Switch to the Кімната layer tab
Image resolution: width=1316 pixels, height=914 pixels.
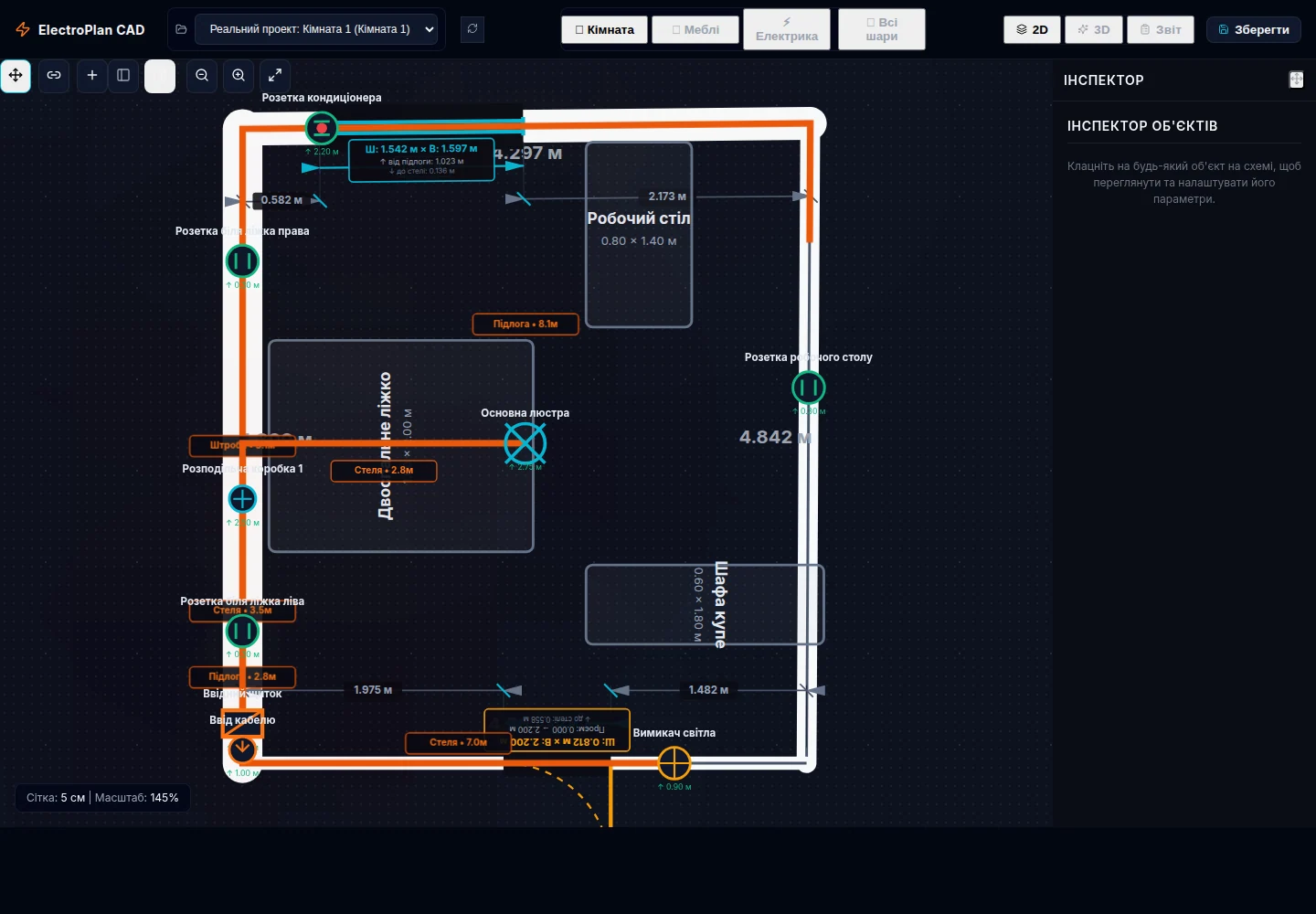pyautogui.click(x=604, y=29)
